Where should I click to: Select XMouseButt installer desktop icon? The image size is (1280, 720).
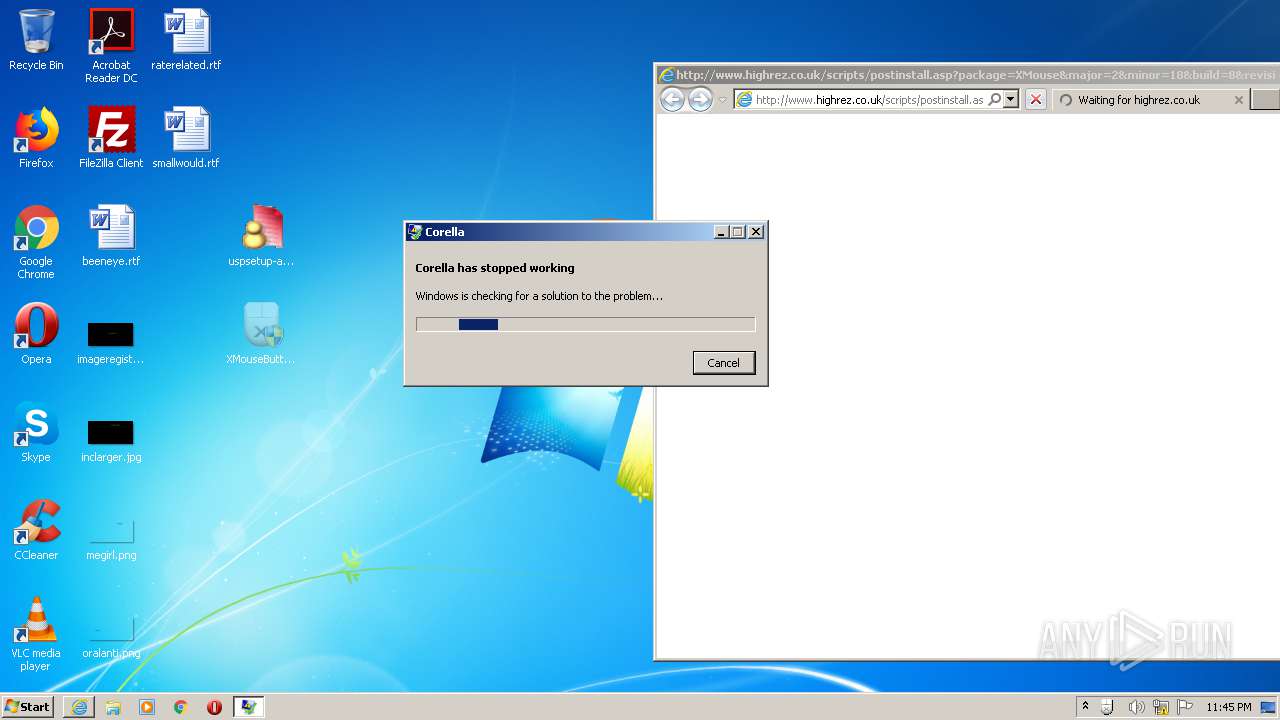coord(261,334)
